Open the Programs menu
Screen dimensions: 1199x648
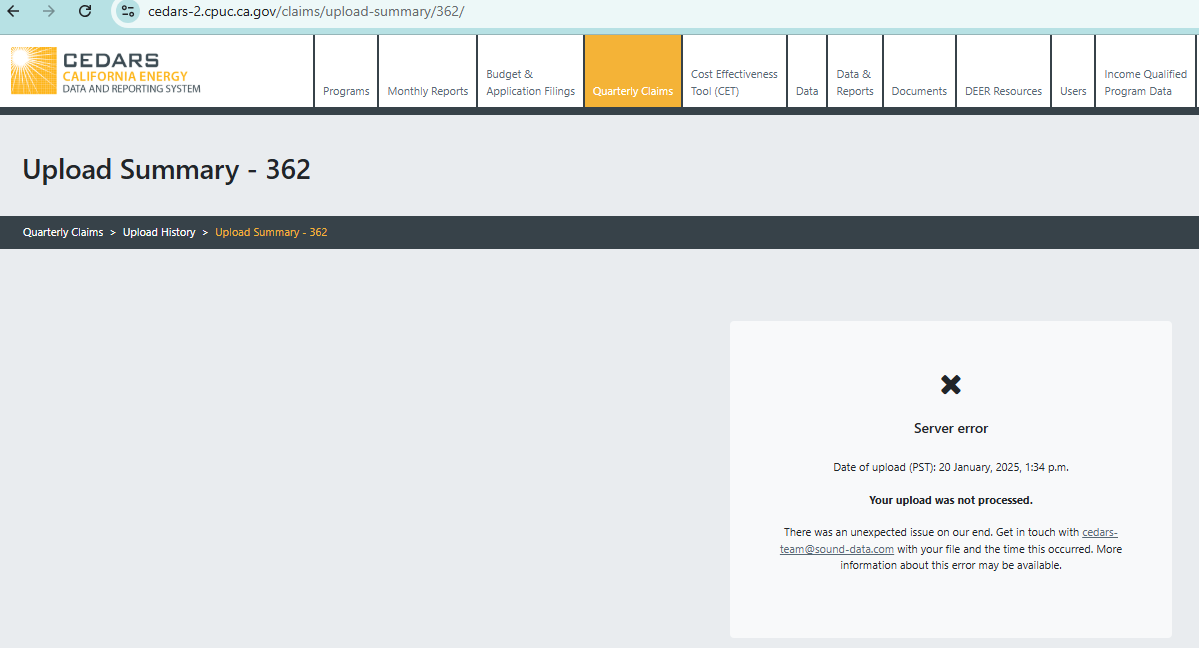point(346,91)
